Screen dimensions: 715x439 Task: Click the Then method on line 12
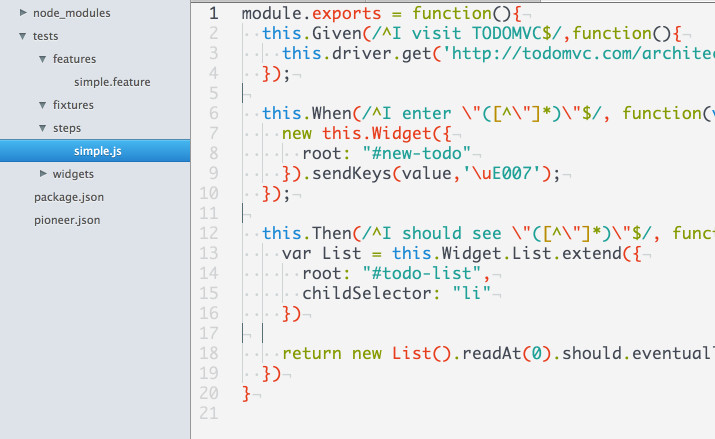332,233
